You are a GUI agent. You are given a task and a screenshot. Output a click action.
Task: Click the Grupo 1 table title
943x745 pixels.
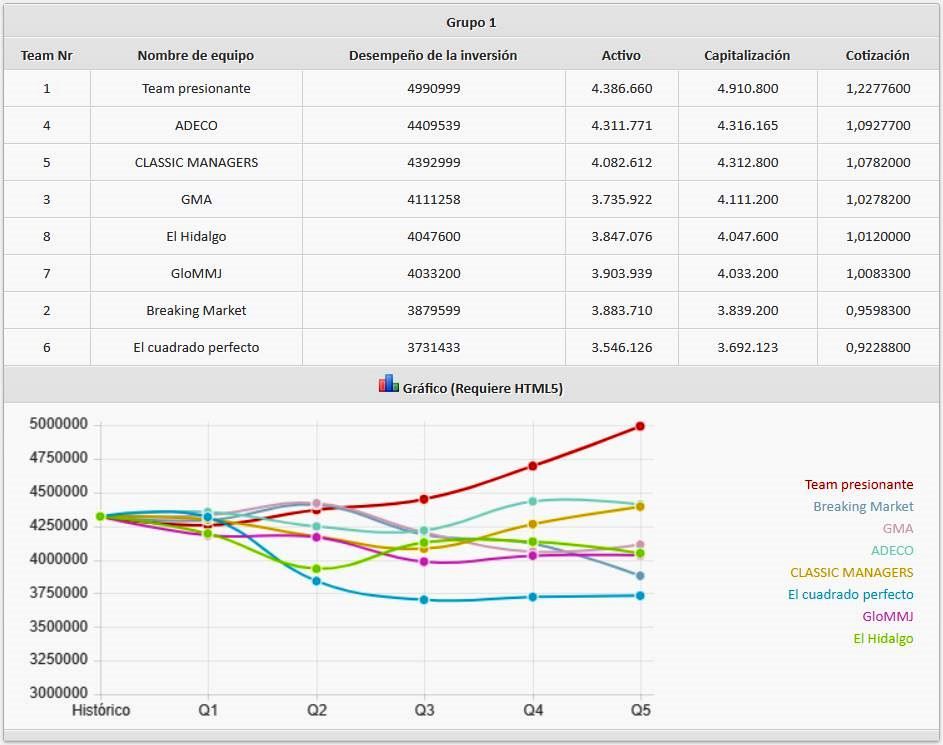(471, 23)
